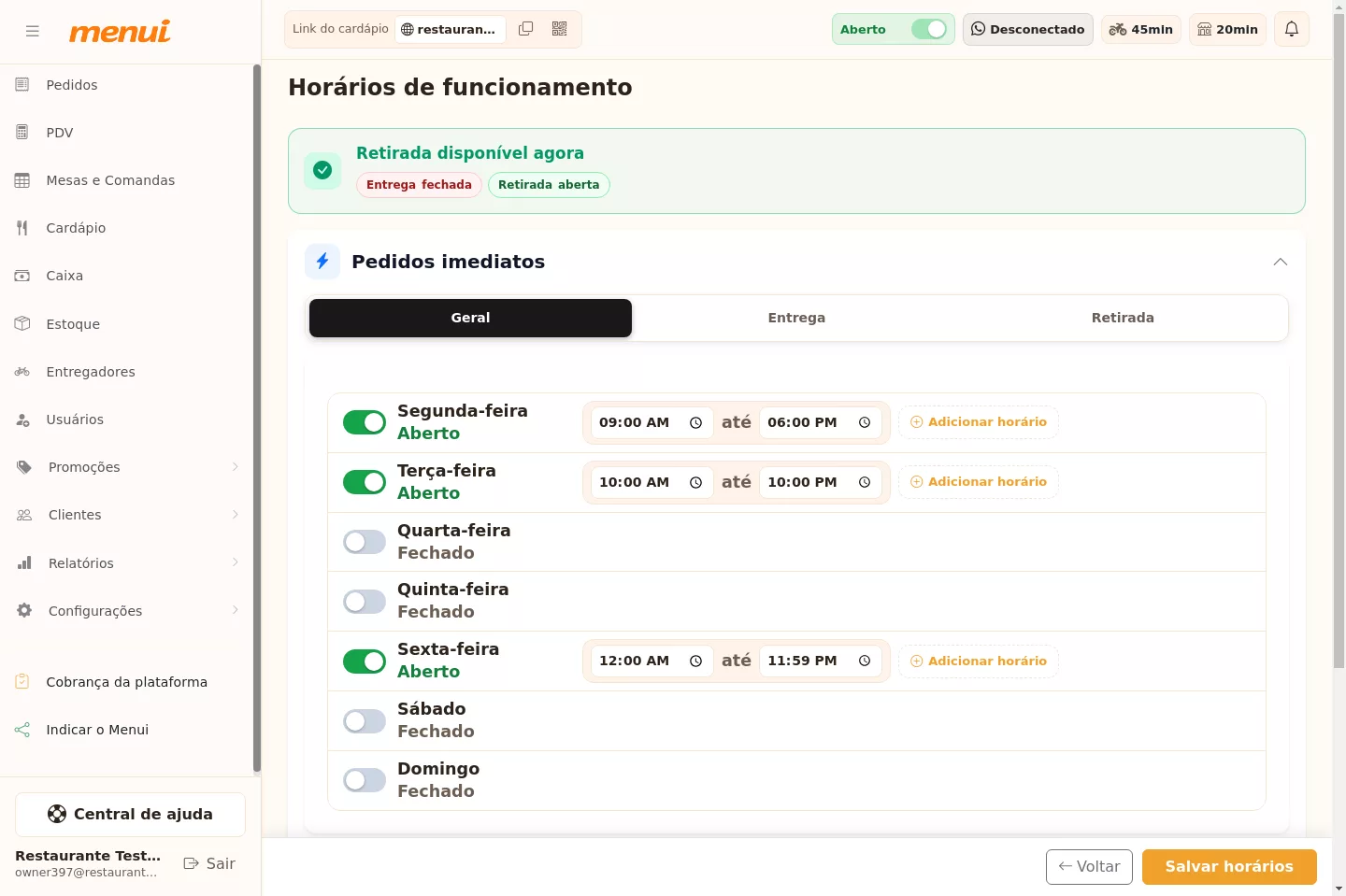Click the sidebar vertical scrollbar
Screen dimensions: 1346x896
click(256, 419)
